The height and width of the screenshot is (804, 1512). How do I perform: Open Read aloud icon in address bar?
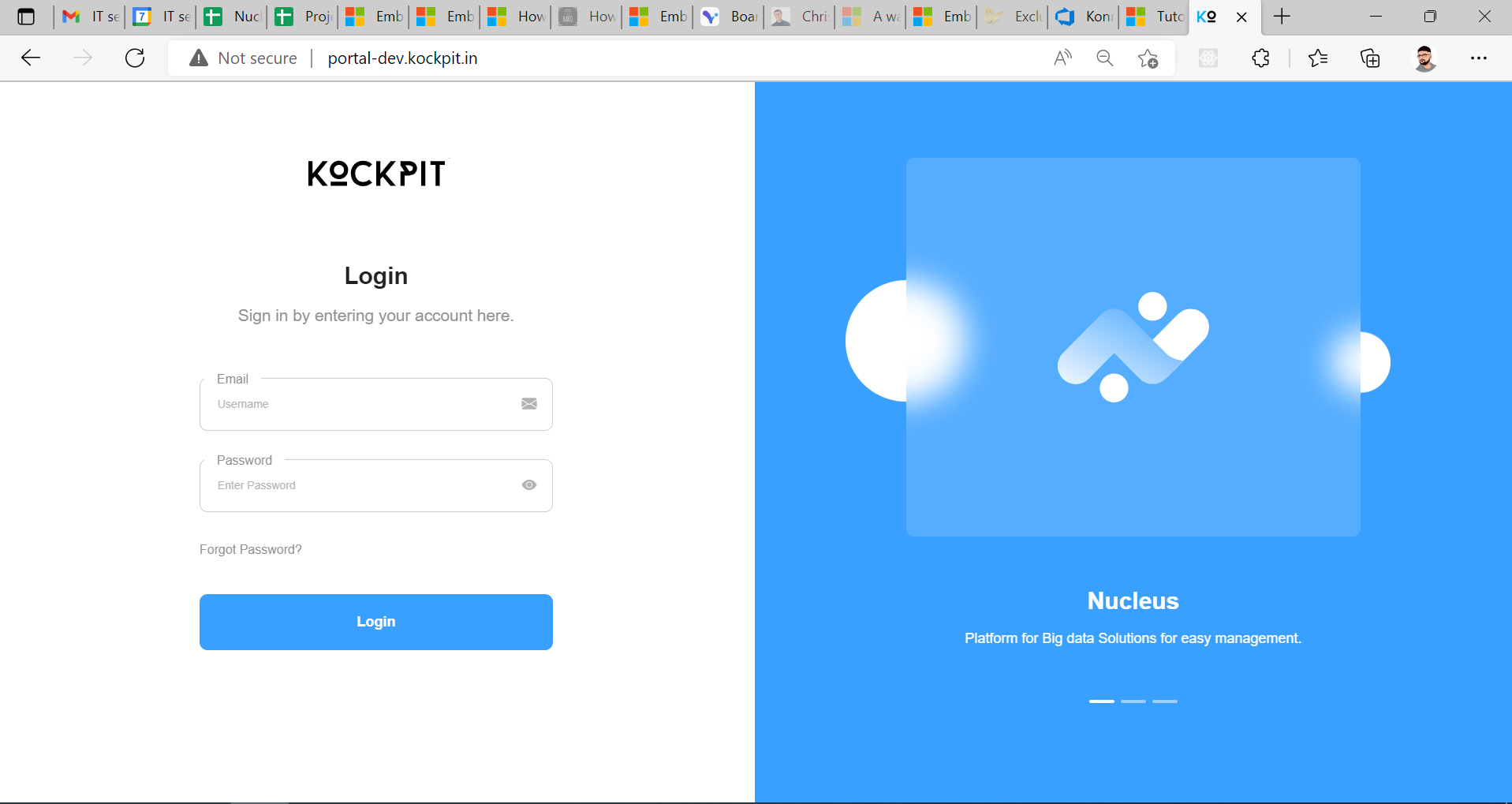pos(1062,58)
